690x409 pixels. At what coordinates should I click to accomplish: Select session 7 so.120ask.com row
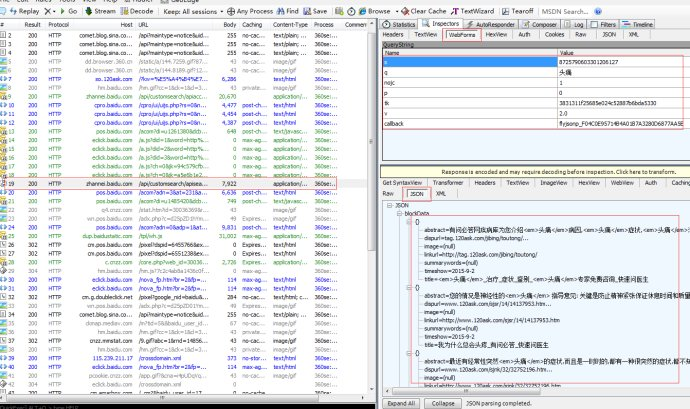169,79
